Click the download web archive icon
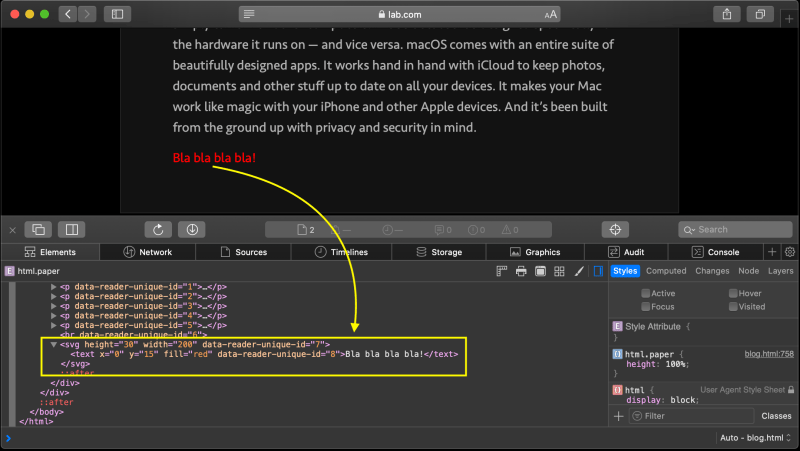800x451 pixels. pos(192,230)
